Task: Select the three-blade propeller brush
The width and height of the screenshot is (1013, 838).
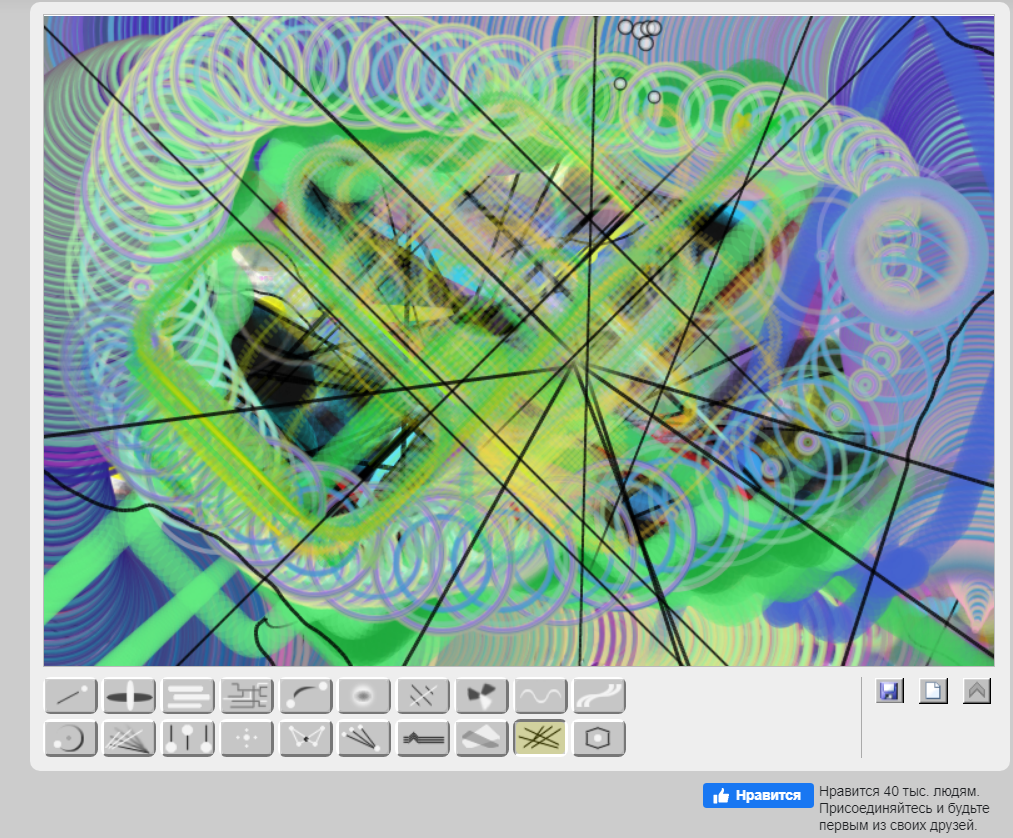Action: point(482,696)
